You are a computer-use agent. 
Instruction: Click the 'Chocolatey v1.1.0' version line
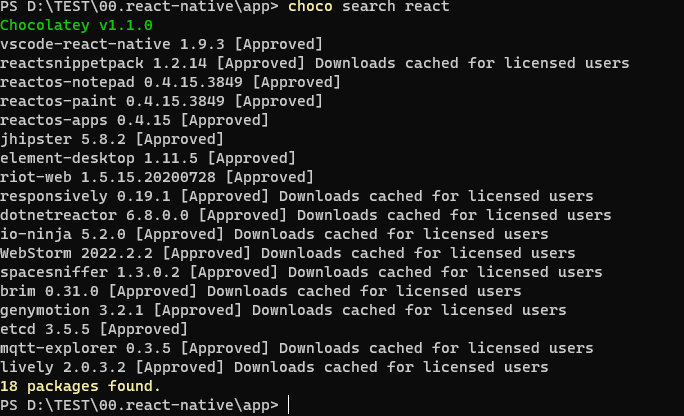tap(76, 25)
